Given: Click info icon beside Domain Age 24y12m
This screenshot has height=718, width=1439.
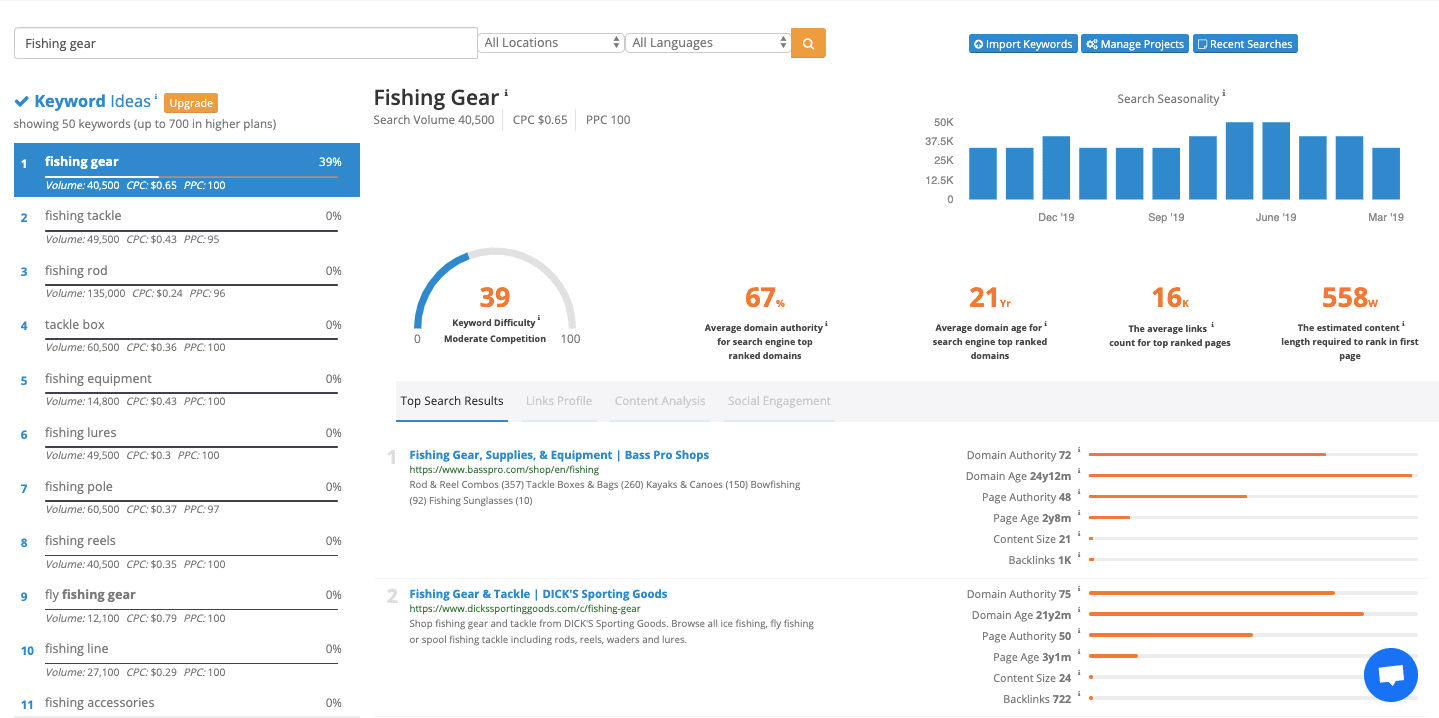Looking at the screenshot, I should point(1079,473).
